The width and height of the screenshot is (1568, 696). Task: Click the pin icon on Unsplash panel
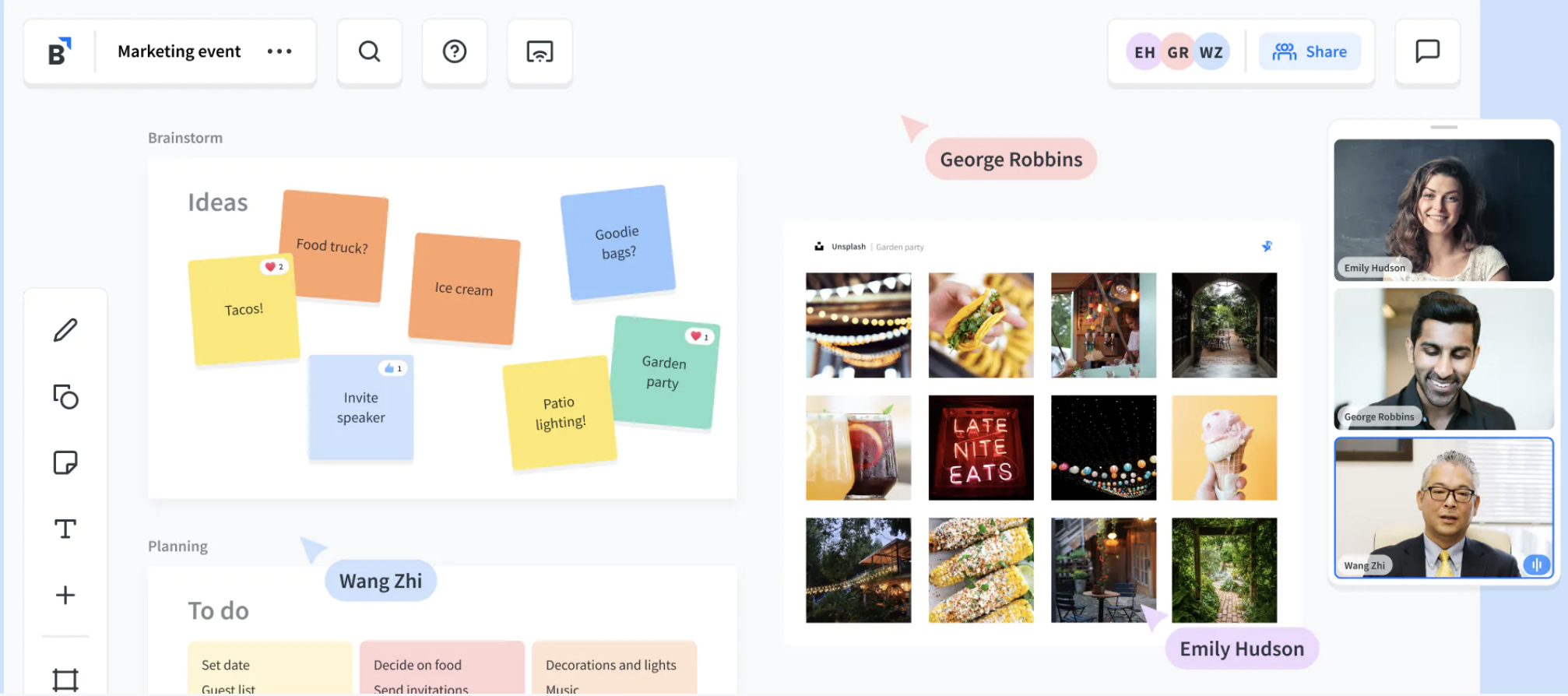point(1267,247)
